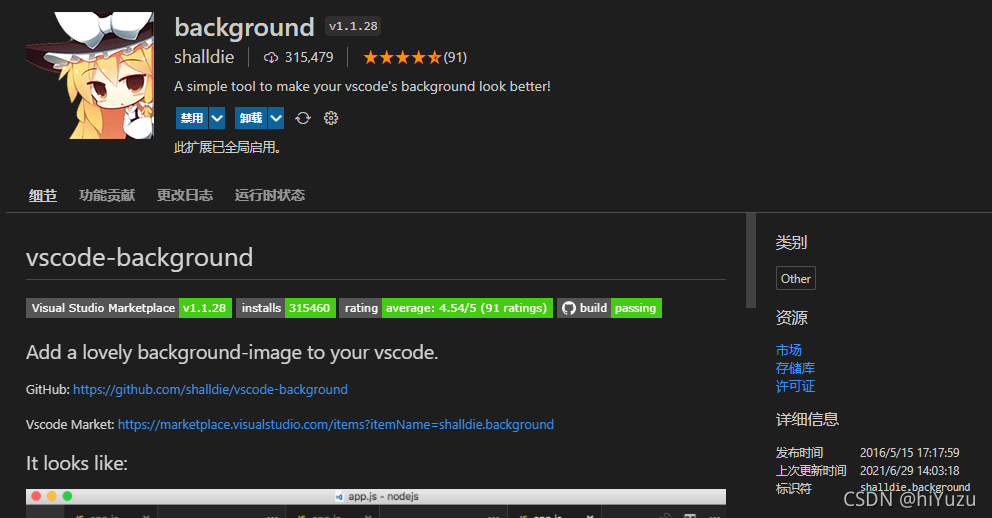Click the installs 315460 badge
The image size is (992, 518).
(x=286, y=308)
